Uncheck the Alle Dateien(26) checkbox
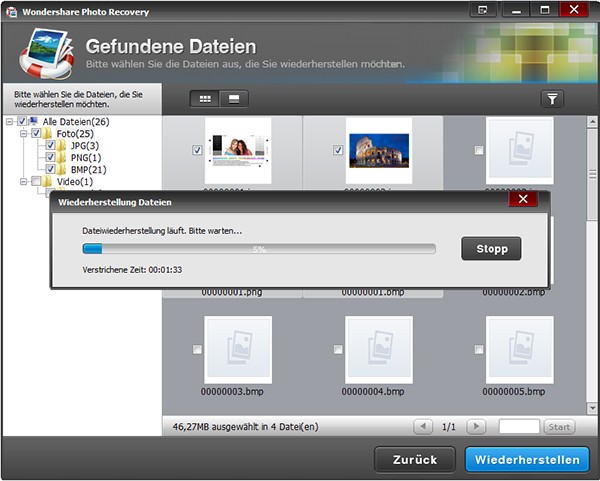Viewport: 600px width, 481px height. click(24, 121)
